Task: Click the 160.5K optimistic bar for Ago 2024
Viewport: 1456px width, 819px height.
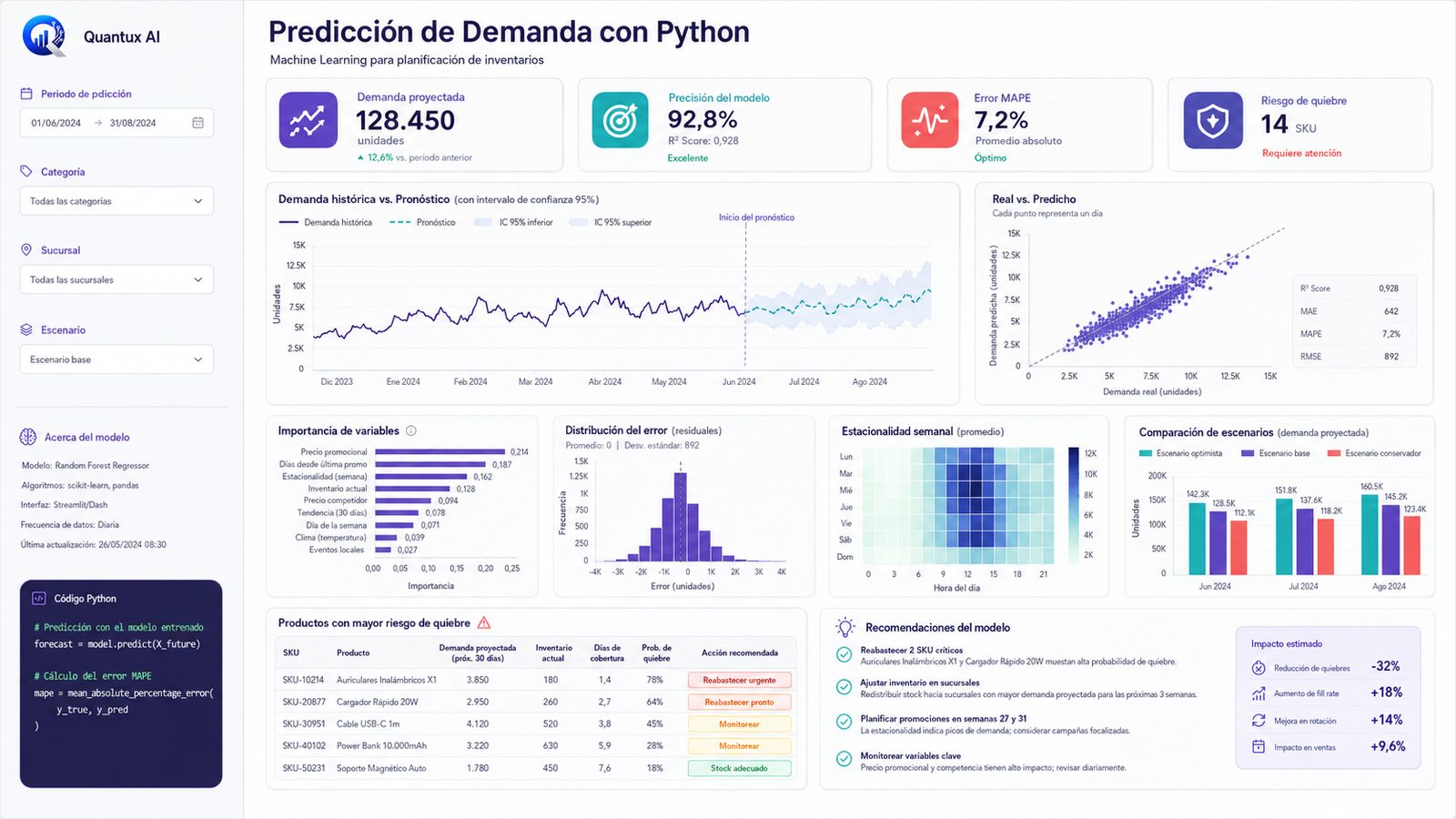Action: tap(1370, 534)
